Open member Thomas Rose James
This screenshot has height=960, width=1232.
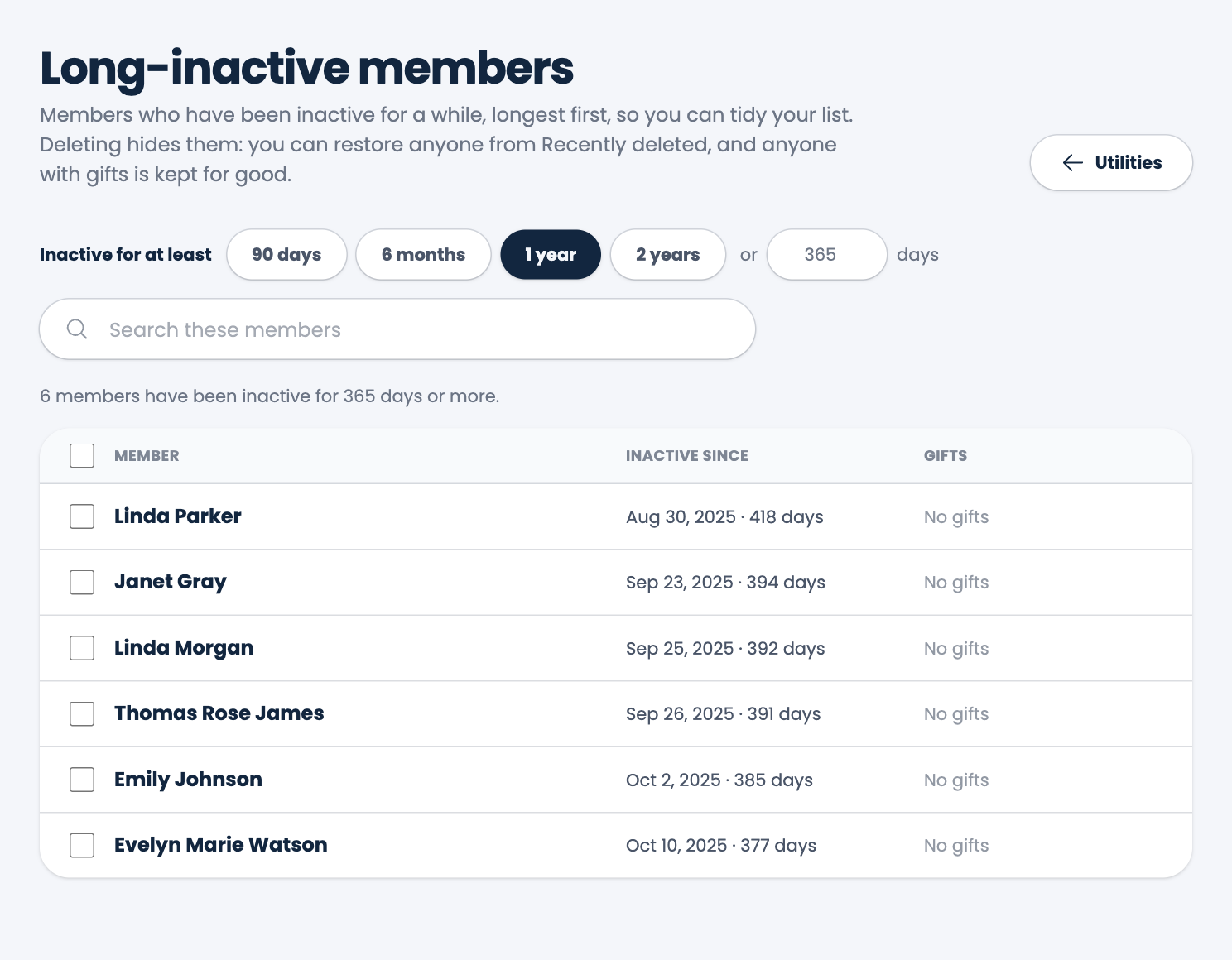click(219, 713)
